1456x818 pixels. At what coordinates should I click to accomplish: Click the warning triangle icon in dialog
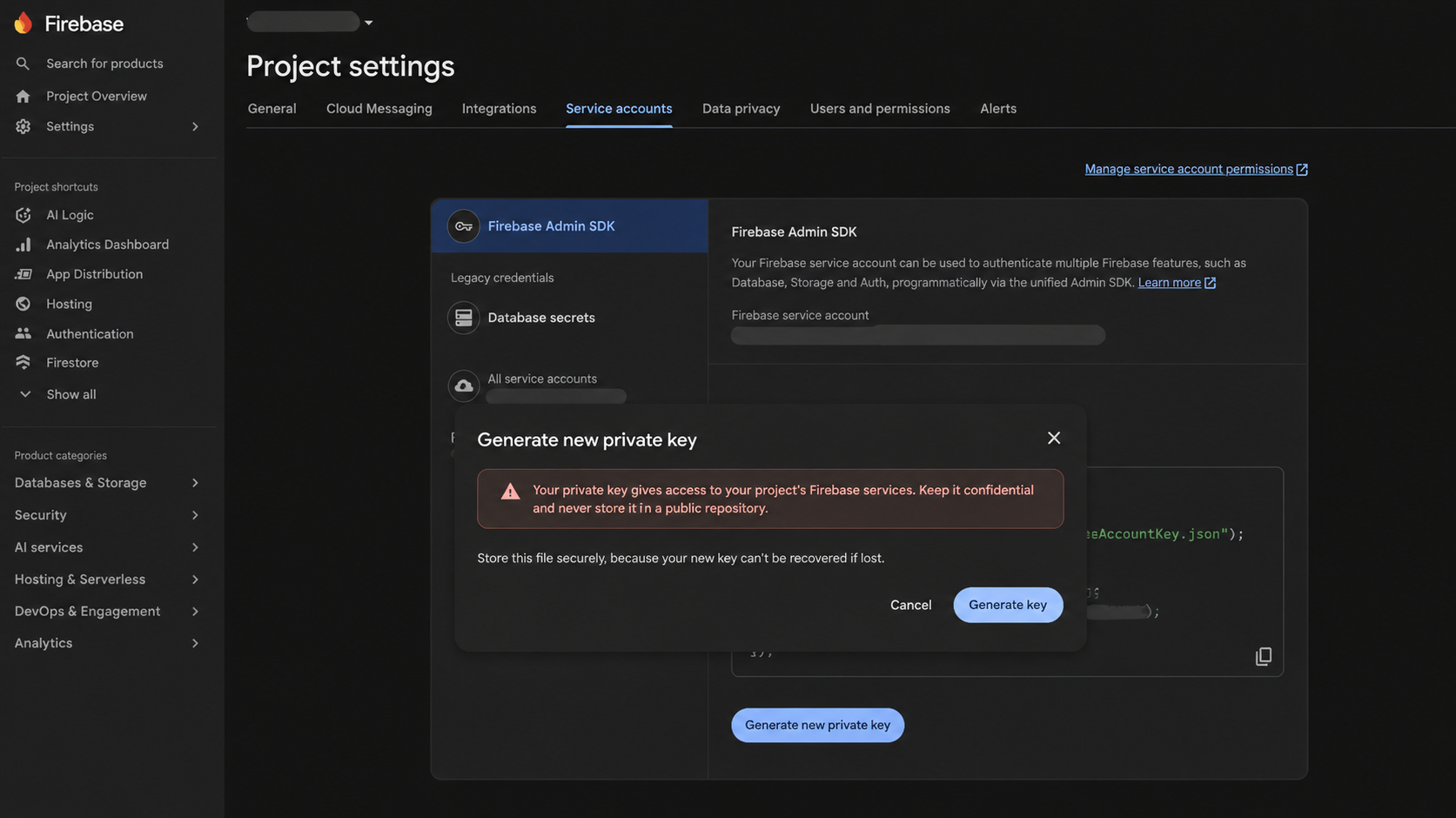pos(510,492)
